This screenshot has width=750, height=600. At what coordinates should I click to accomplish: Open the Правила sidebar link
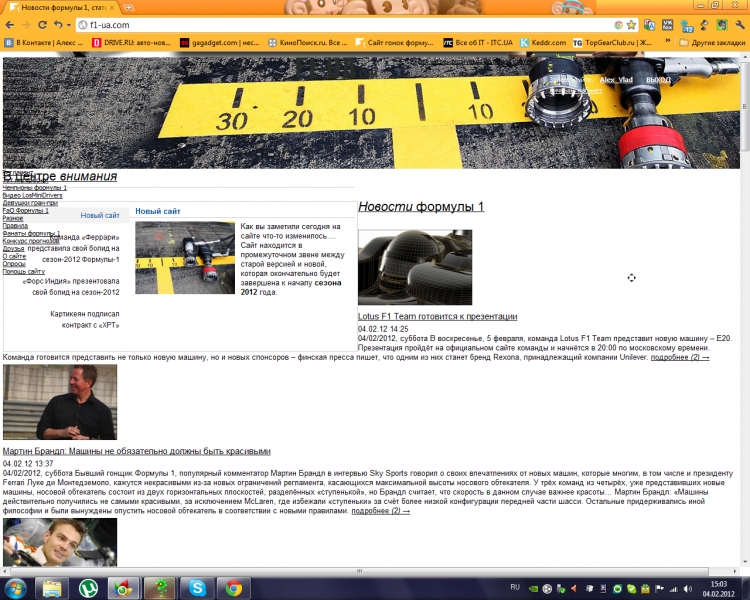pyautogui.click(x=15, y=225)
